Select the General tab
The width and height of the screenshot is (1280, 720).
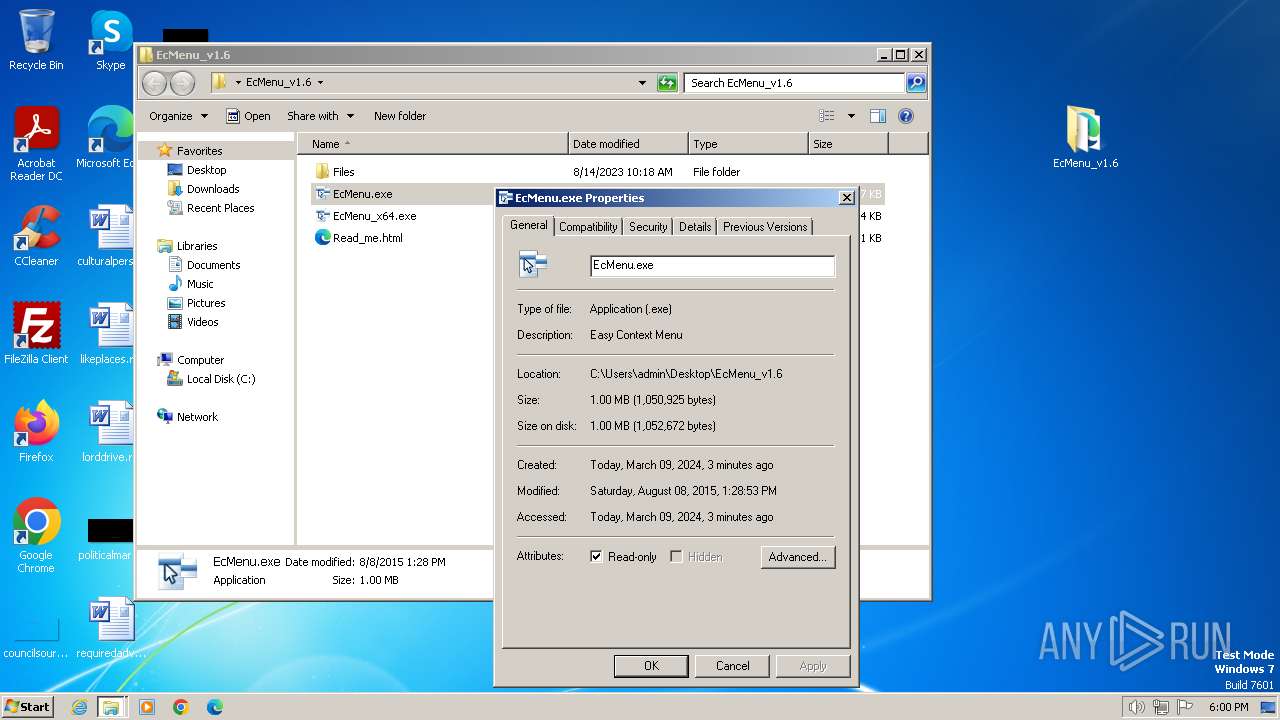point(528,225)
